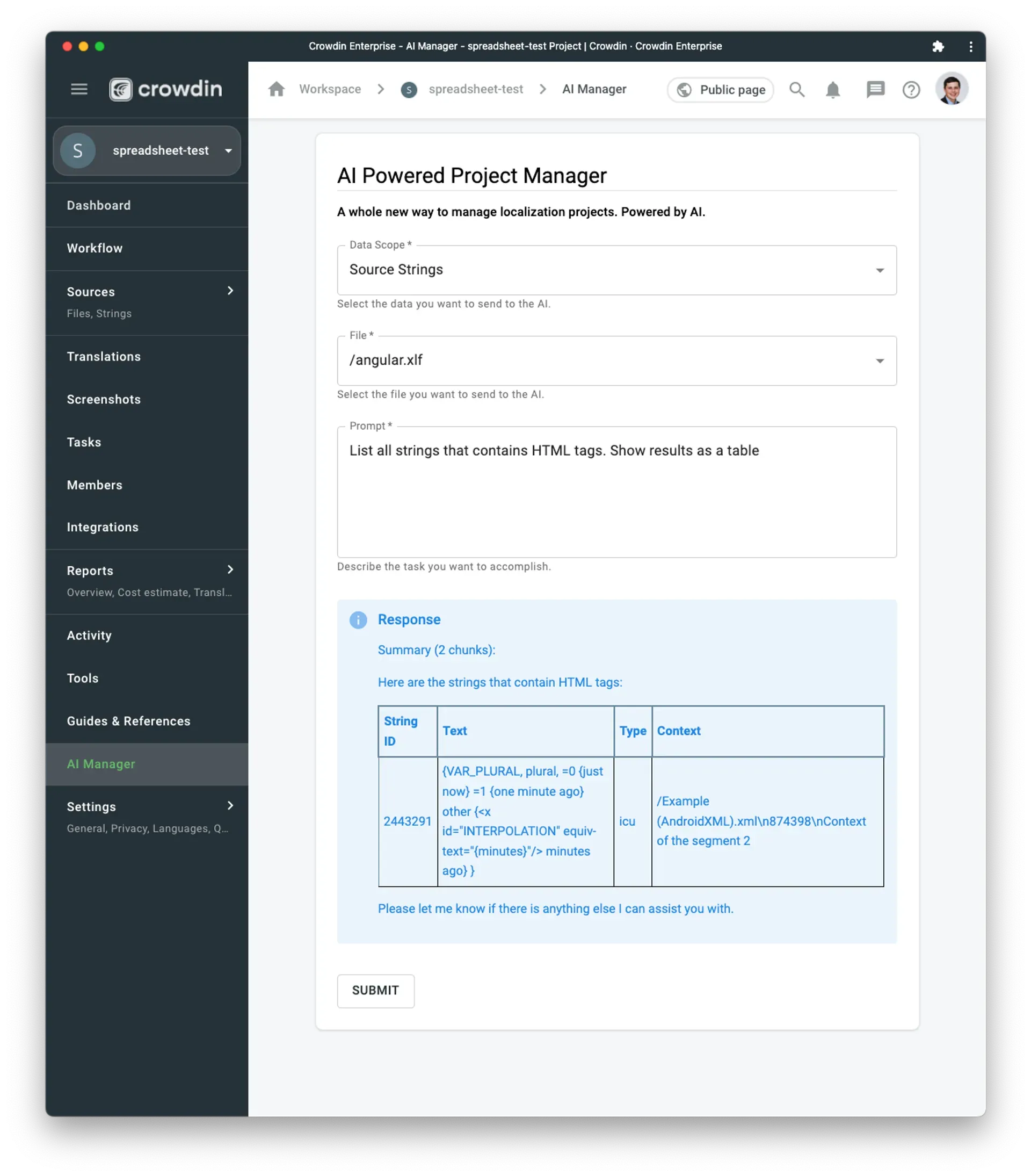Screen dimensions: 1031x1176
Task: Open help using the question mark icon
Action: [x=911, y=90]
